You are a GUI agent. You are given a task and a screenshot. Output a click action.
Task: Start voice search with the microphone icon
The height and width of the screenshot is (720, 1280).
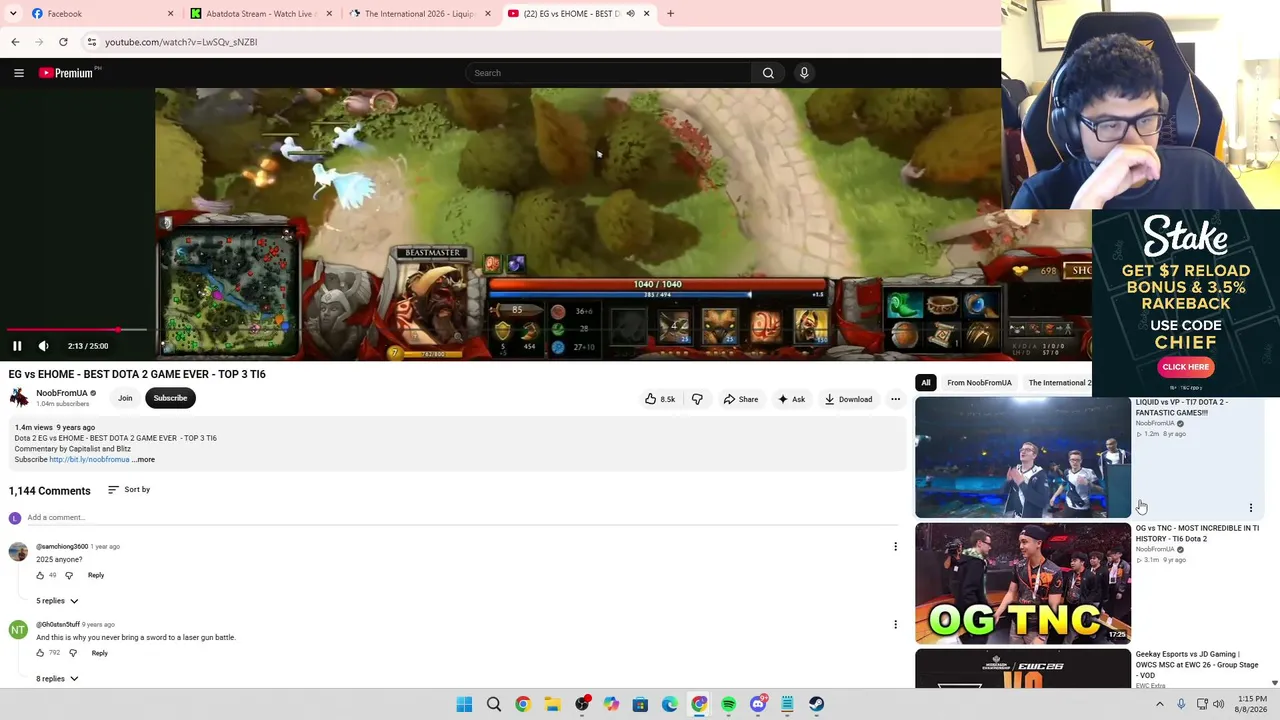pyautogui.click(x=803, y=73)
